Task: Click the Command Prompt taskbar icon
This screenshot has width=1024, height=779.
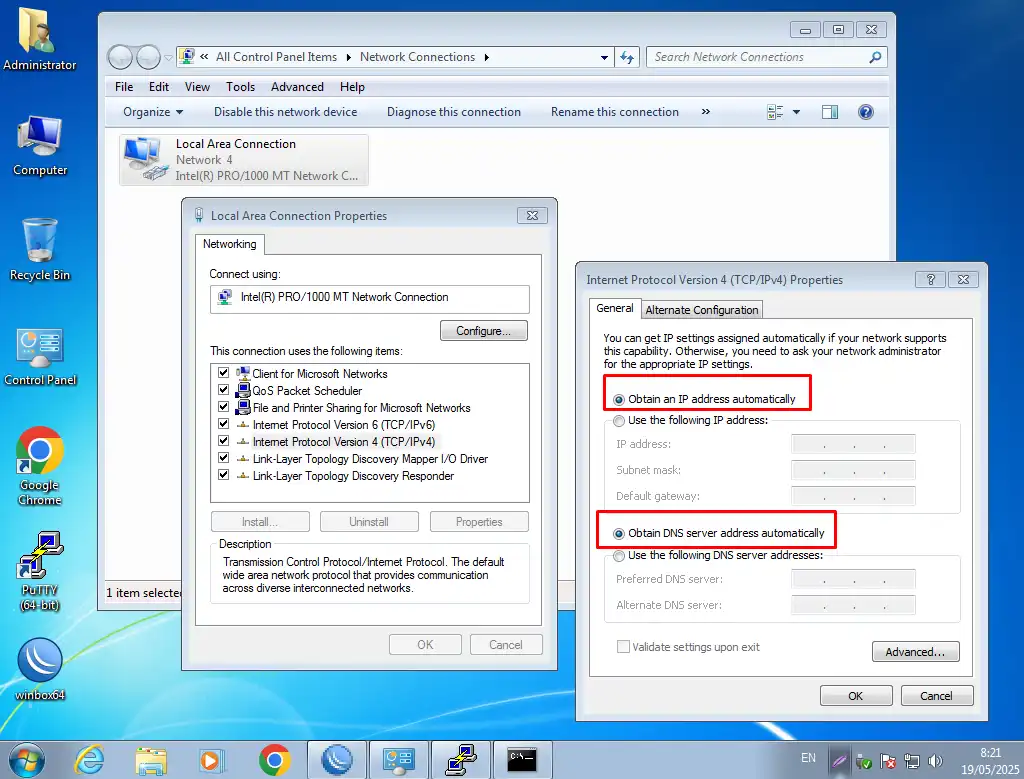Action: coord(522,760)
